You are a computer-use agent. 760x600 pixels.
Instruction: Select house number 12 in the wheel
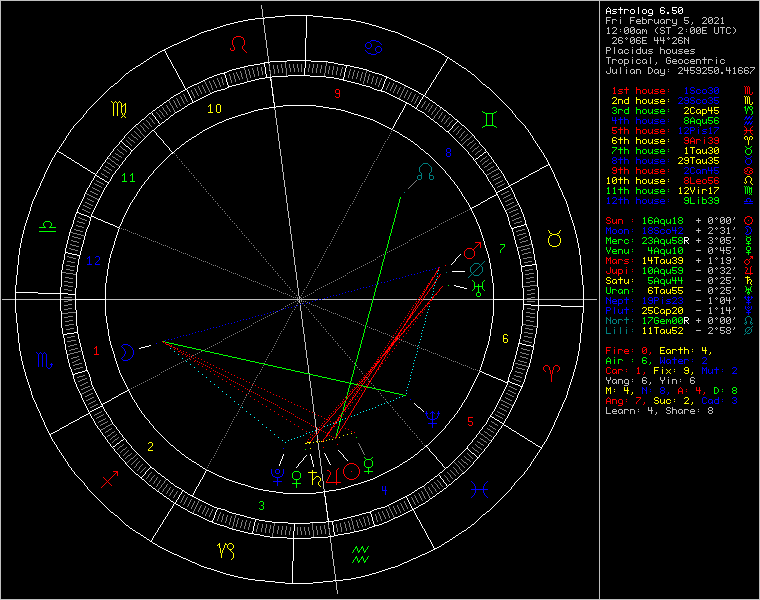94,261
